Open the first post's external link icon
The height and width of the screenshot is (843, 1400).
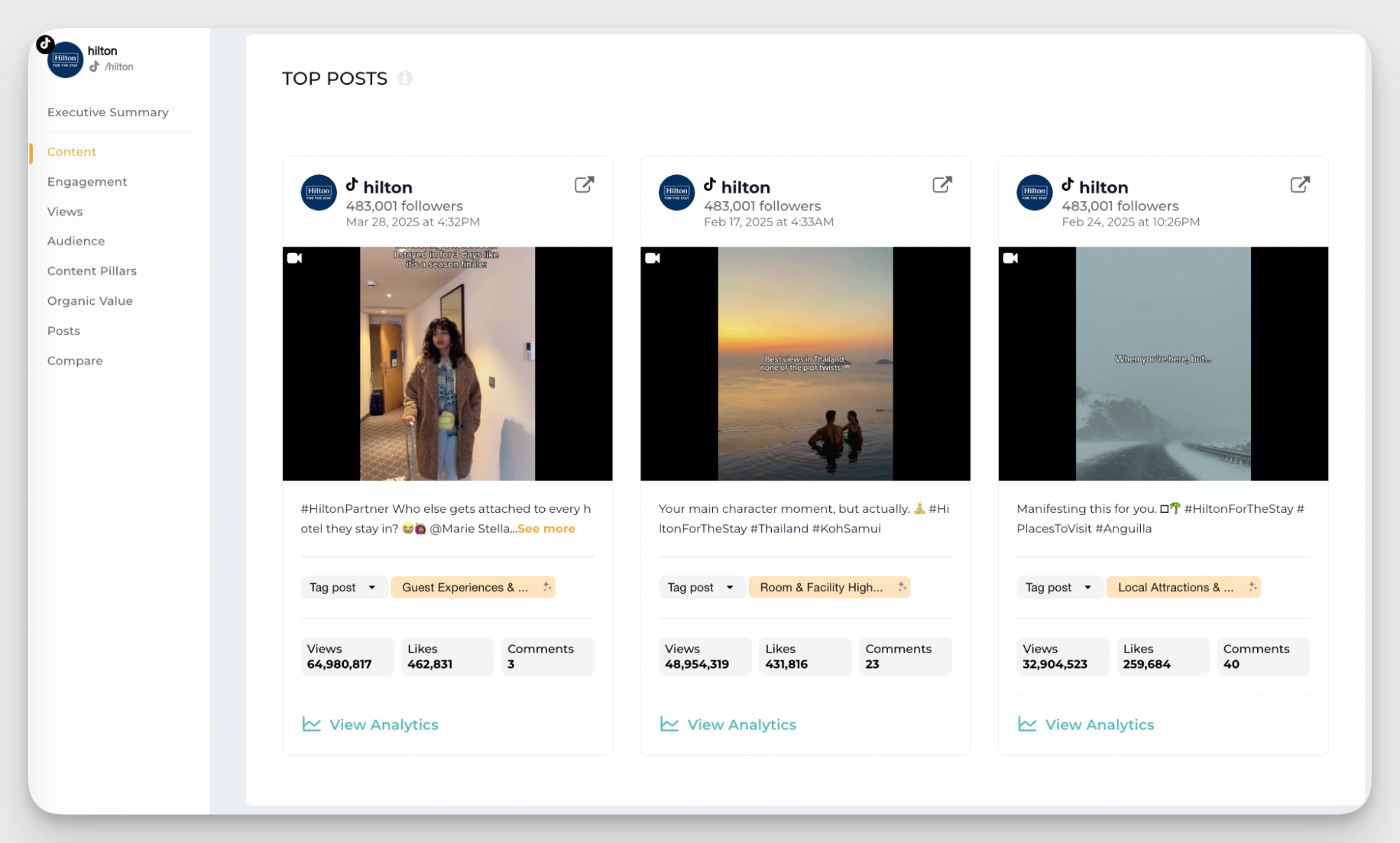pyautogui.click(x=584, y=184)
